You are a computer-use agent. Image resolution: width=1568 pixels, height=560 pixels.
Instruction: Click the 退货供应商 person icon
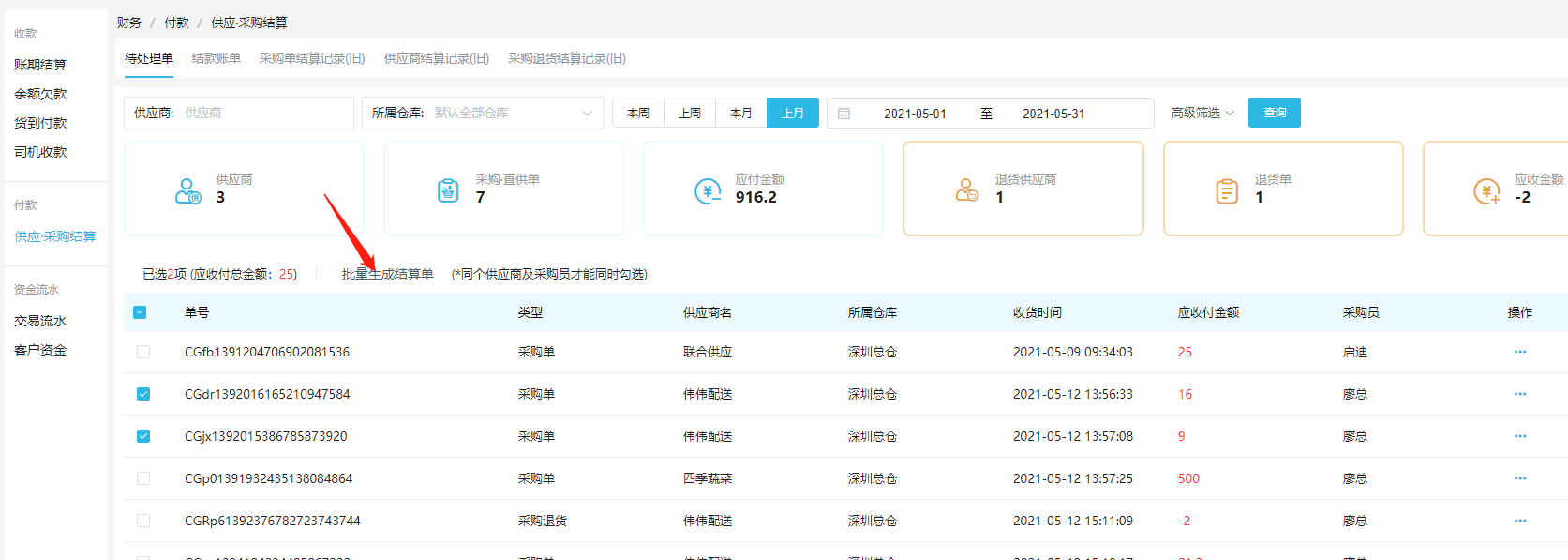[967, 190]
